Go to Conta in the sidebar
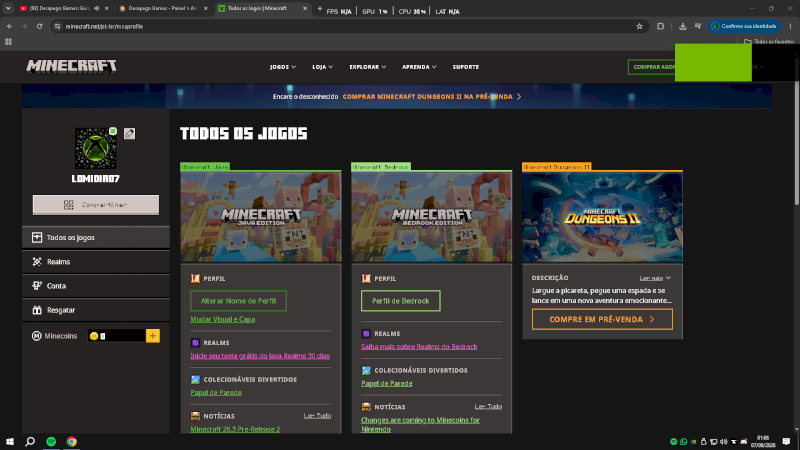 pos(96,286)
